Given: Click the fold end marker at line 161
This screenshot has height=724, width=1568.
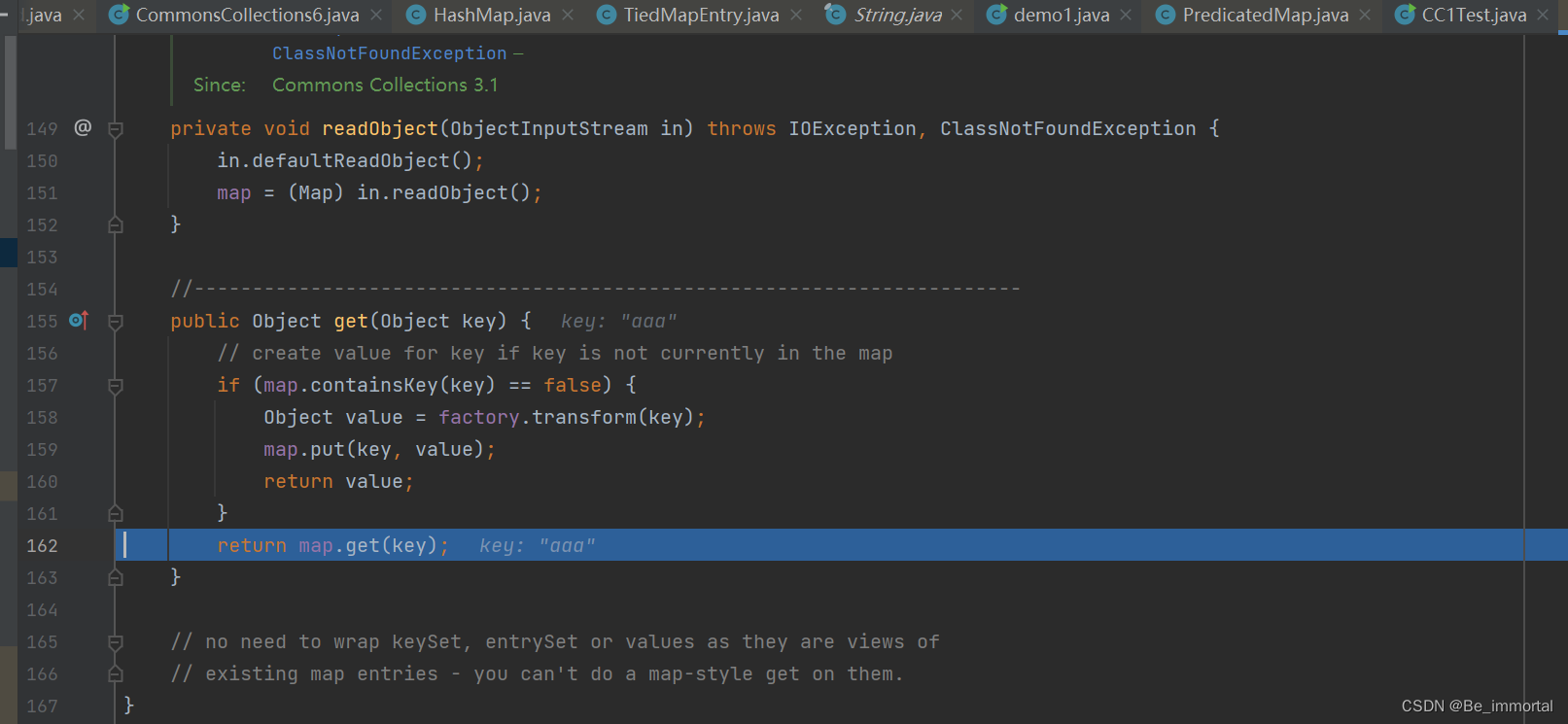Looking at the screenshot, I should pos(116,513).
